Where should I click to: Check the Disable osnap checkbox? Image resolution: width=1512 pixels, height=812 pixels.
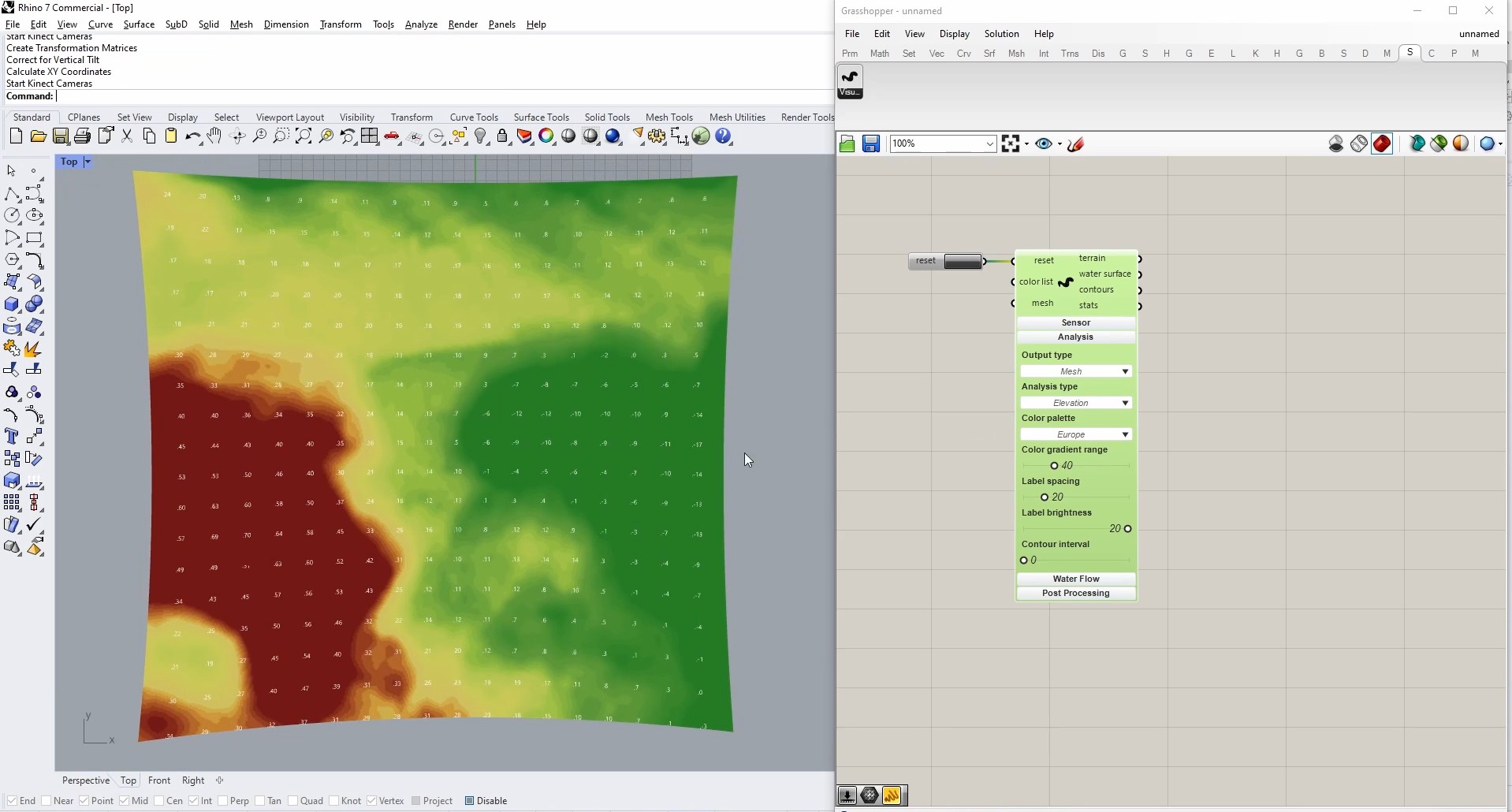tap(469, 801)
